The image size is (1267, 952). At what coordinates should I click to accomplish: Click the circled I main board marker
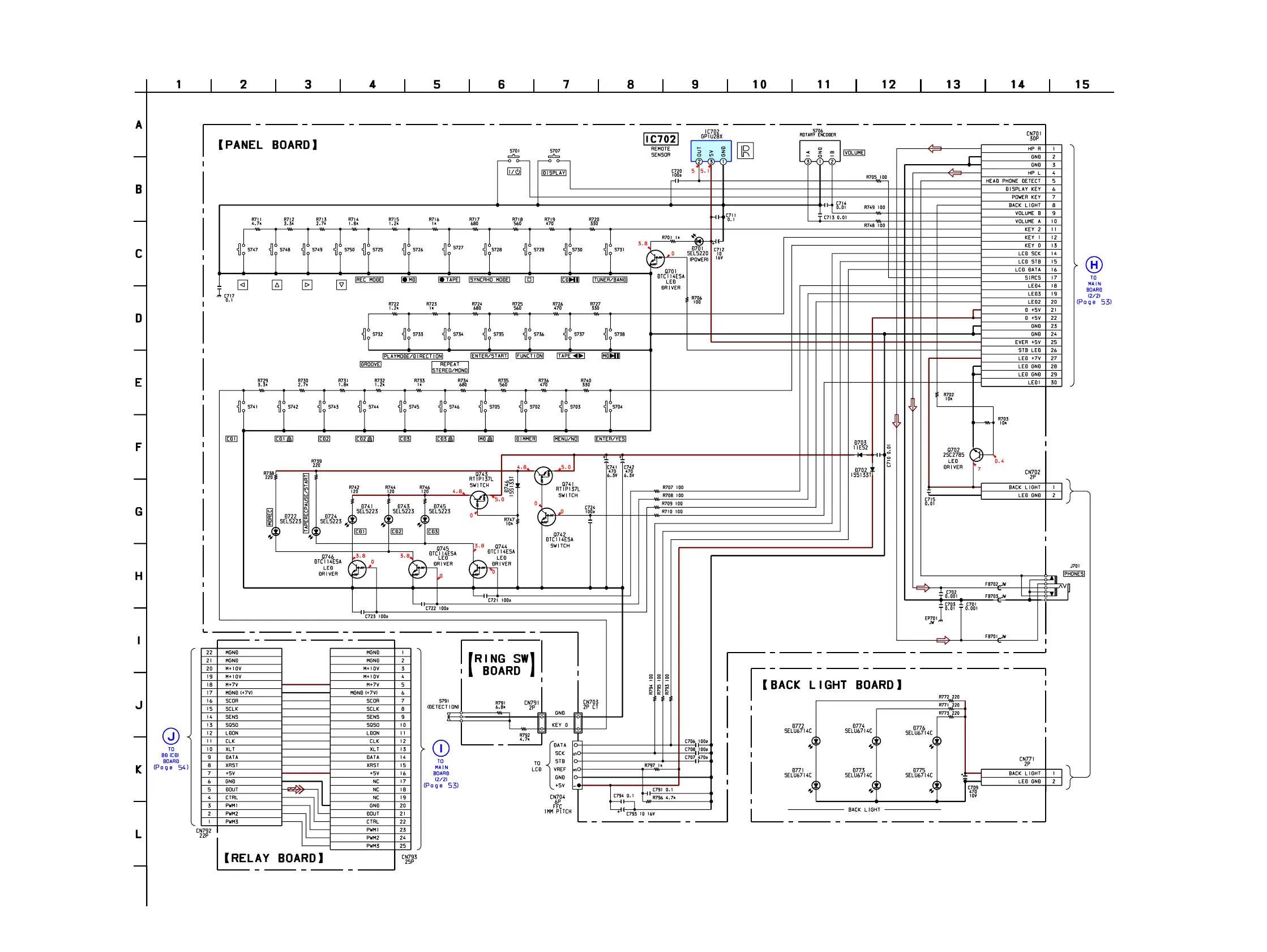[x=440, y=748]
